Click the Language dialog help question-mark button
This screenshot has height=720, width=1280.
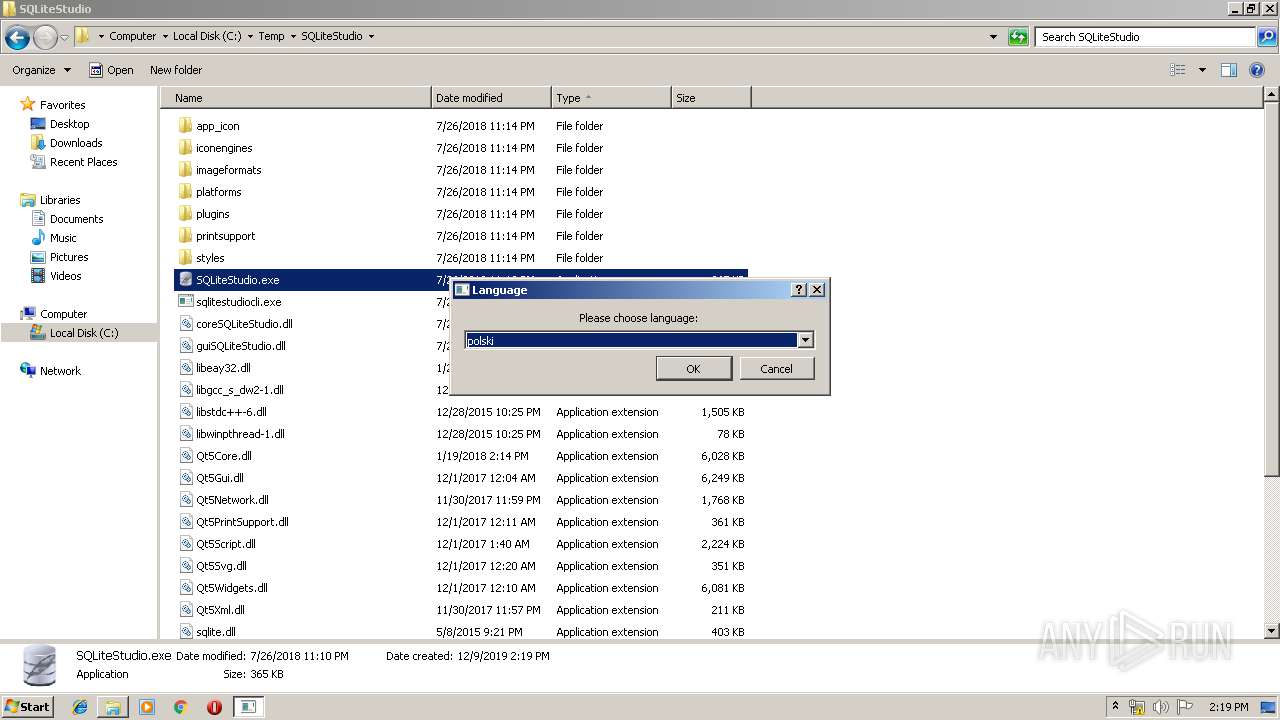(x=798, y=289)
